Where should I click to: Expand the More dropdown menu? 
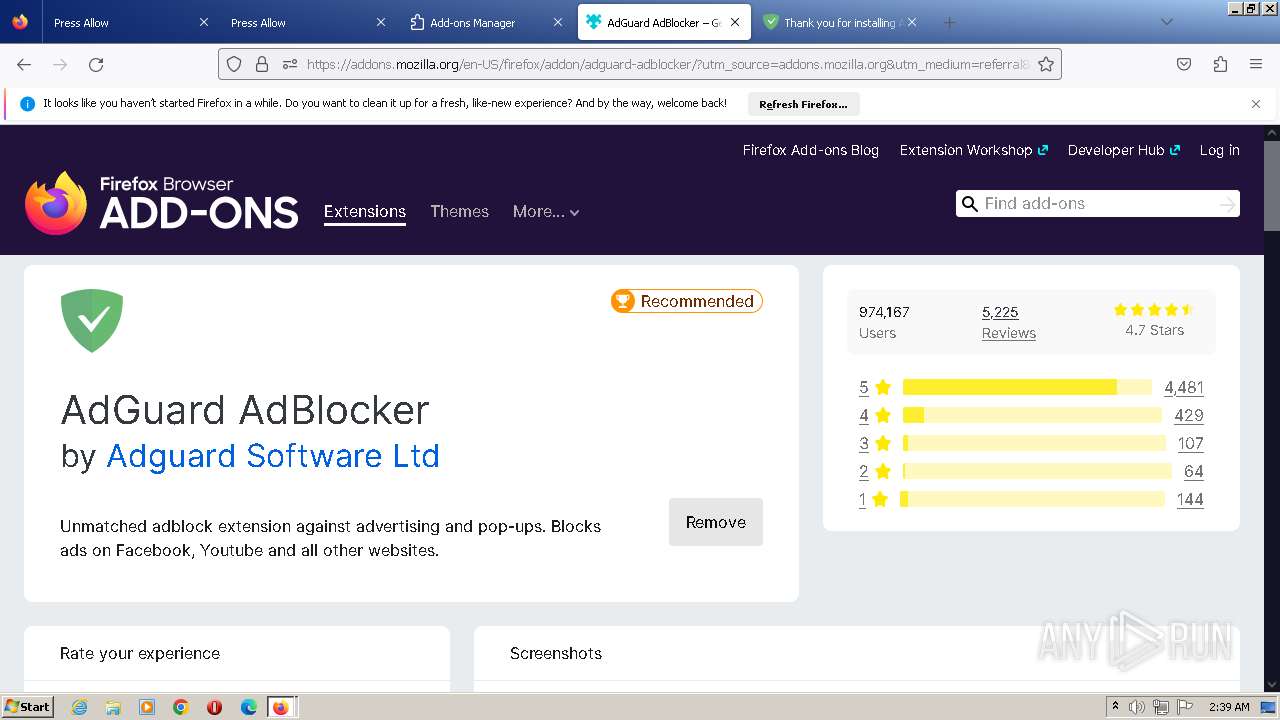click(x=546, y=211)
